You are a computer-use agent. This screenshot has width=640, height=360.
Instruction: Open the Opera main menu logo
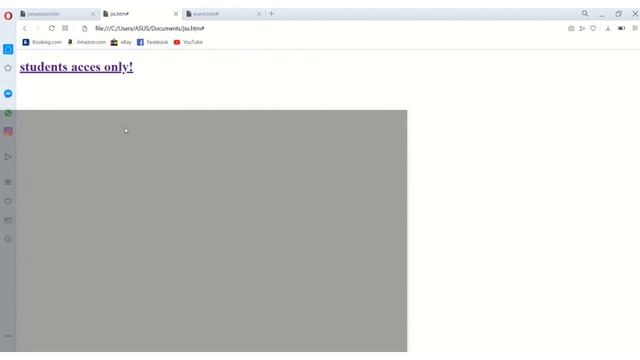(x=8, y=16)
